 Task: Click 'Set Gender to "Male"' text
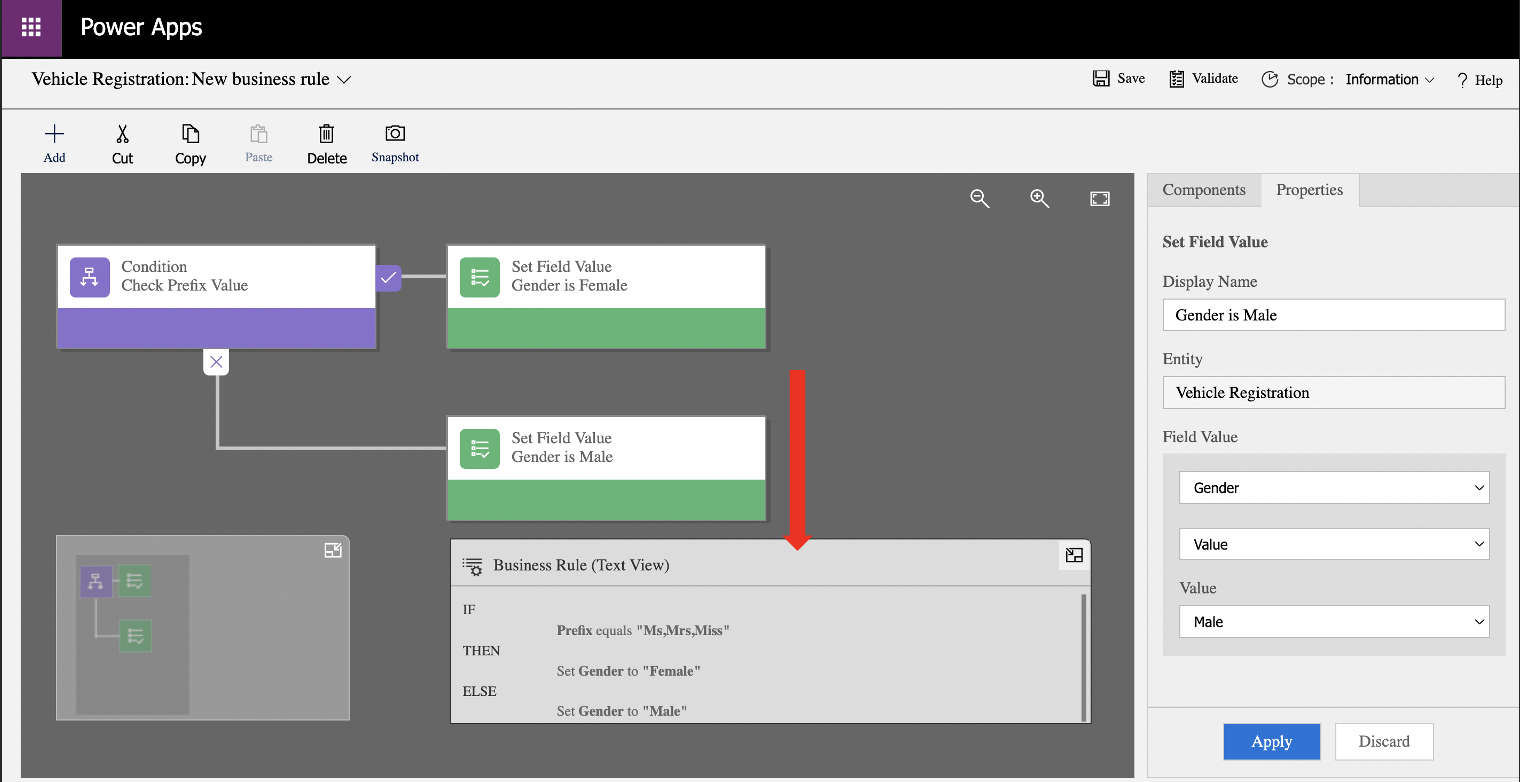click(x=622, y=711)
